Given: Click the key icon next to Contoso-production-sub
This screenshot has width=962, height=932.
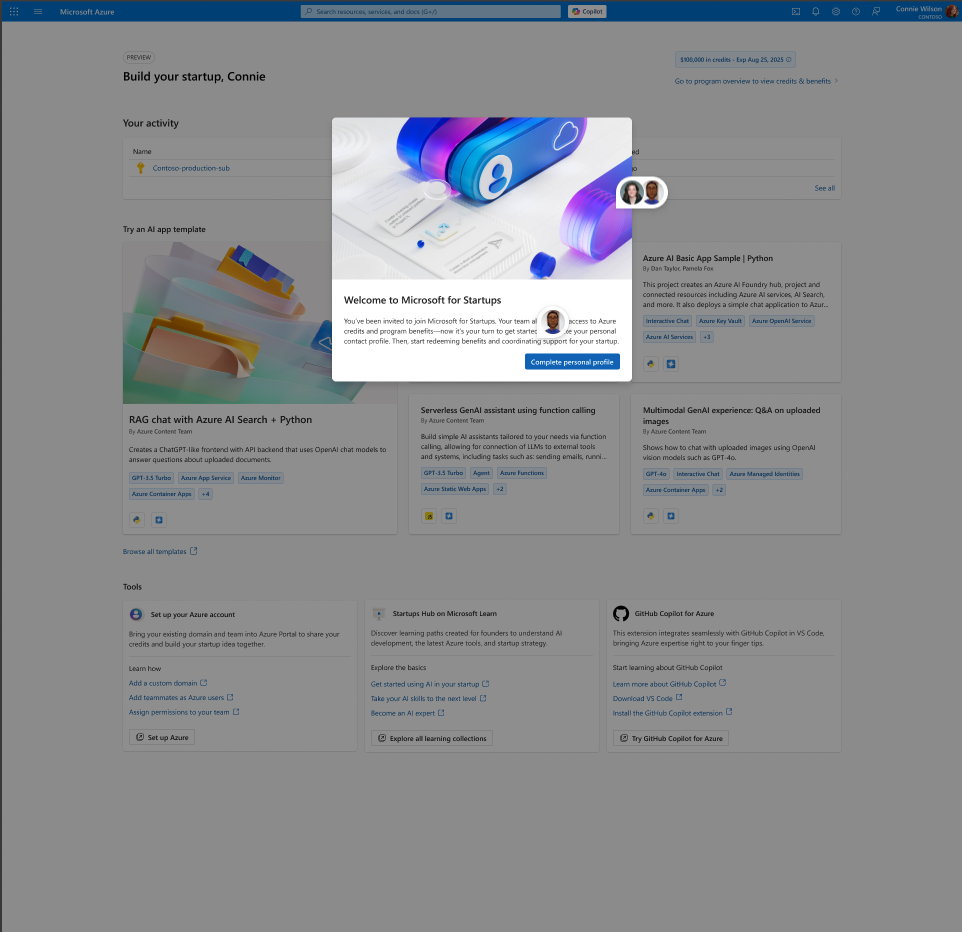Looking at the screenshot, I should point(140,168).
